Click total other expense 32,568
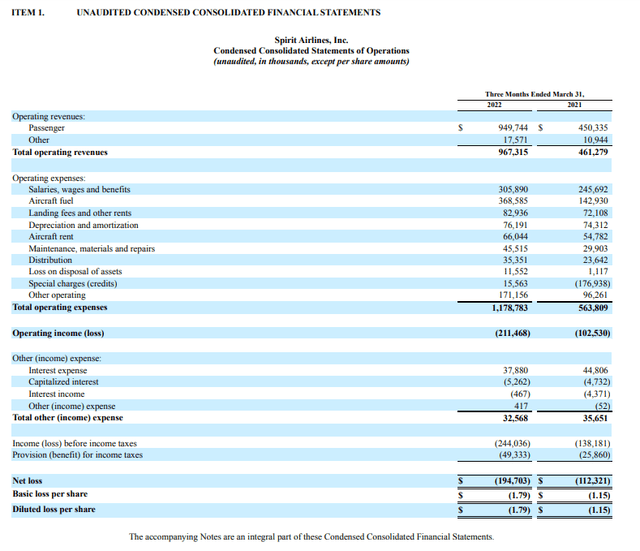 point(515,418)
